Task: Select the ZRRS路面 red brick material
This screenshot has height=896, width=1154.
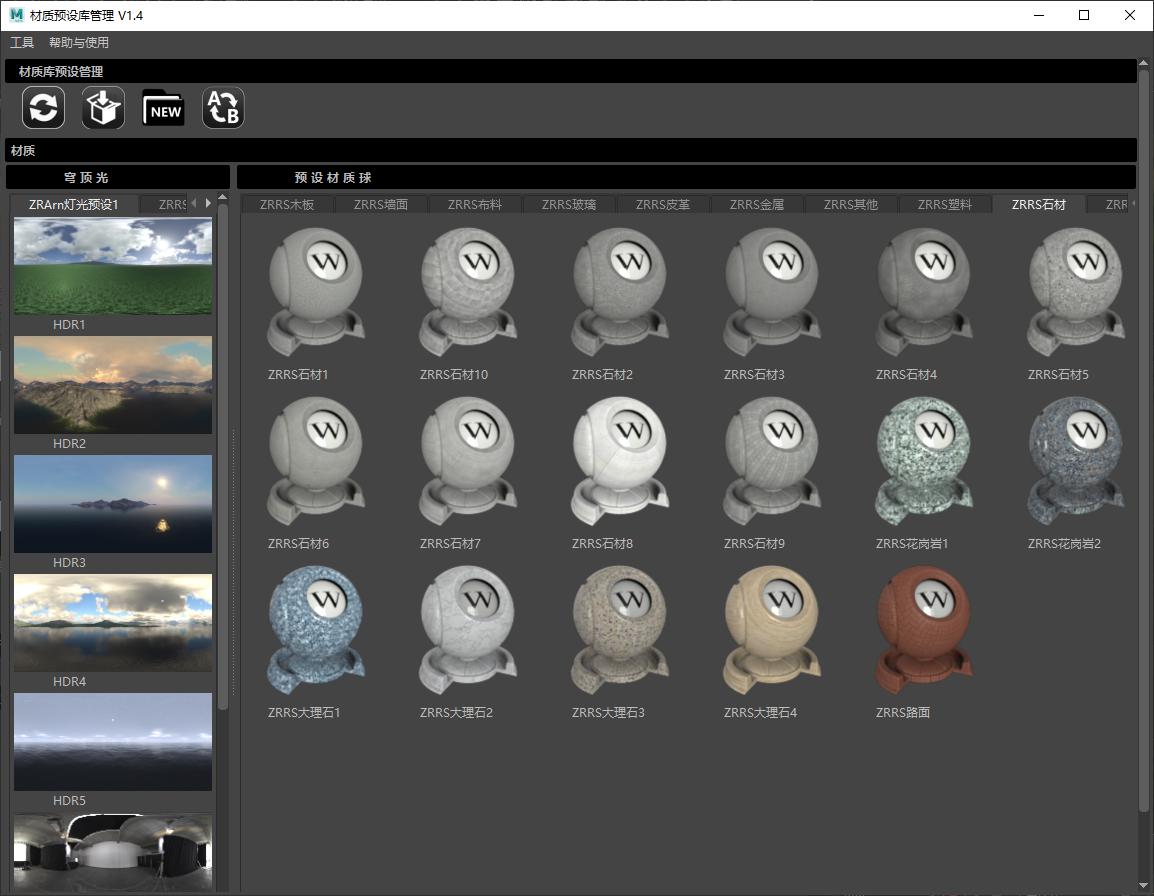Action: pyautogui.click(x=924, y=630)
